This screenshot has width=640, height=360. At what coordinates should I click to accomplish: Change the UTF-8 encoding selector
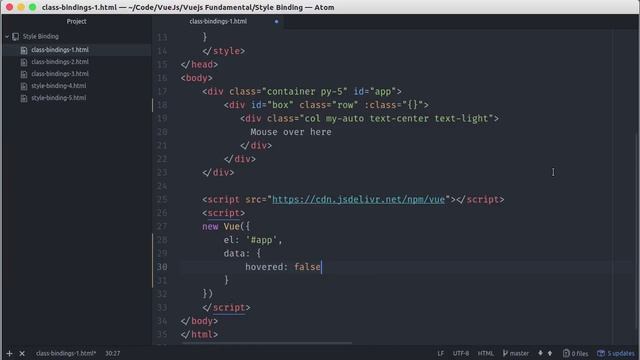pyautogui.click(x=461, y=353)
